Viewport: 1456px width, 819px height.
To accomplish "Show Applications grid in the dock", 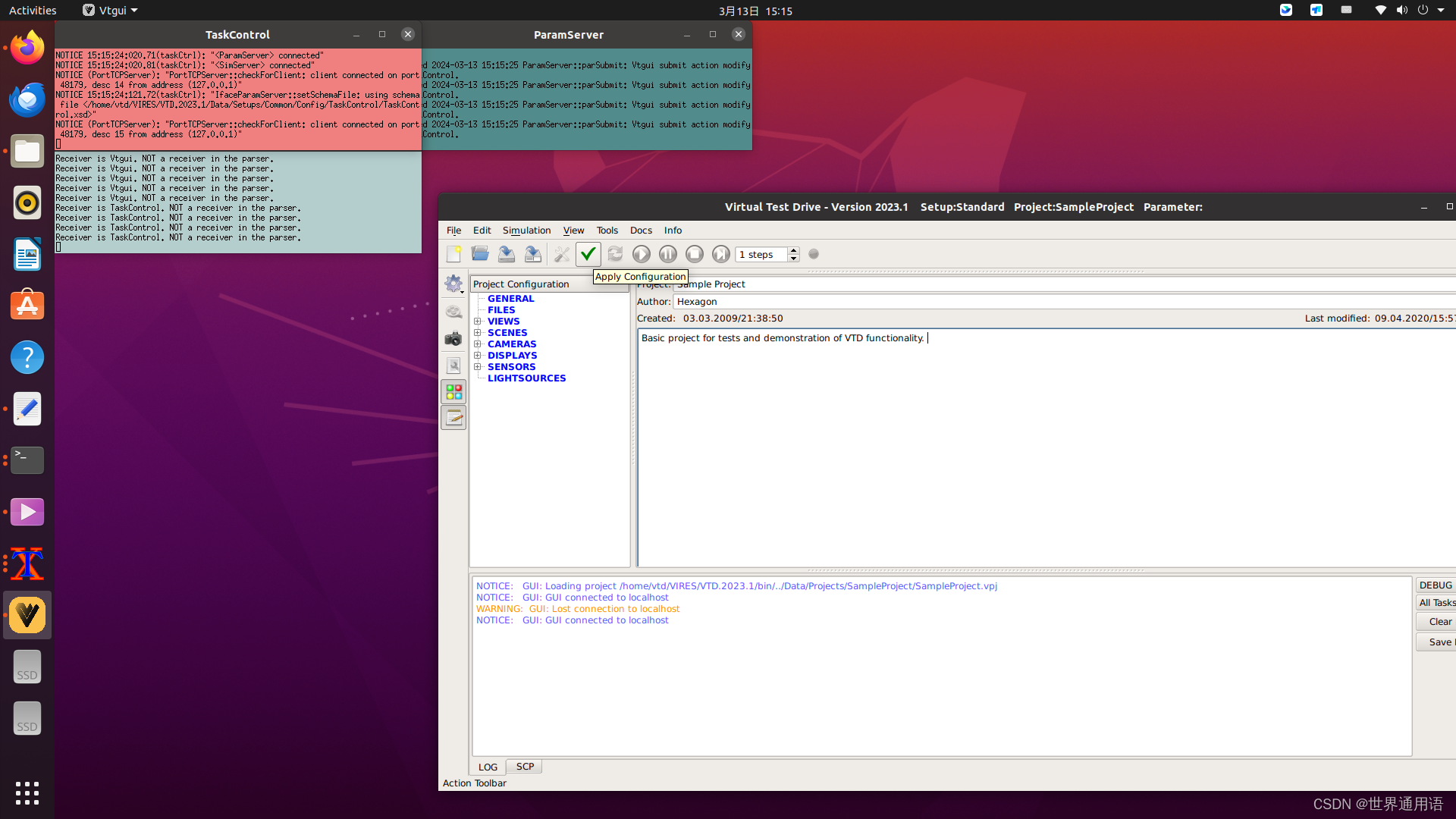I will (x=27, y=793).
